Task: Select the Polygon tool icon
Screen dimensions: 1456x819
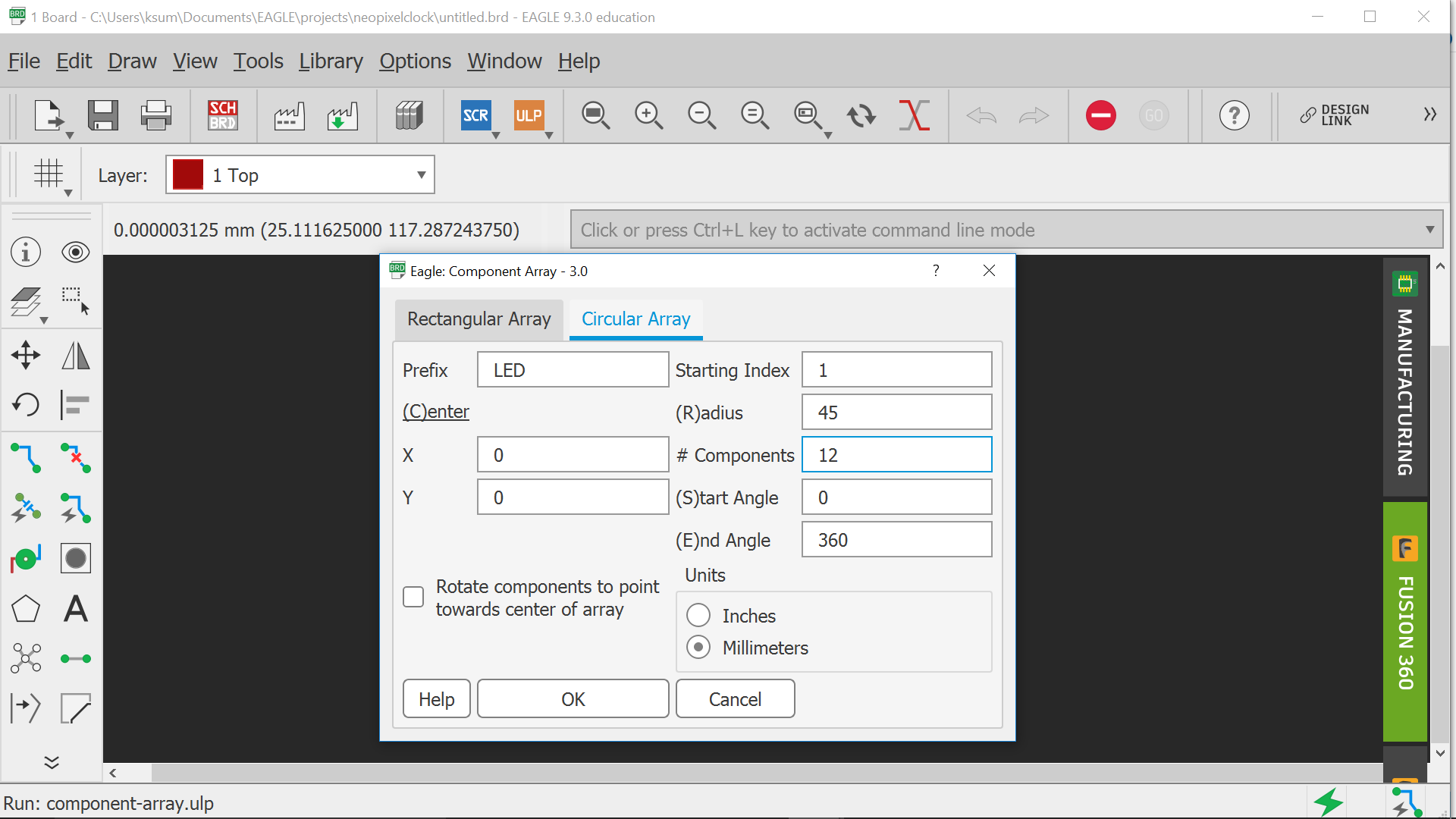Action: [x=26, y=609]
